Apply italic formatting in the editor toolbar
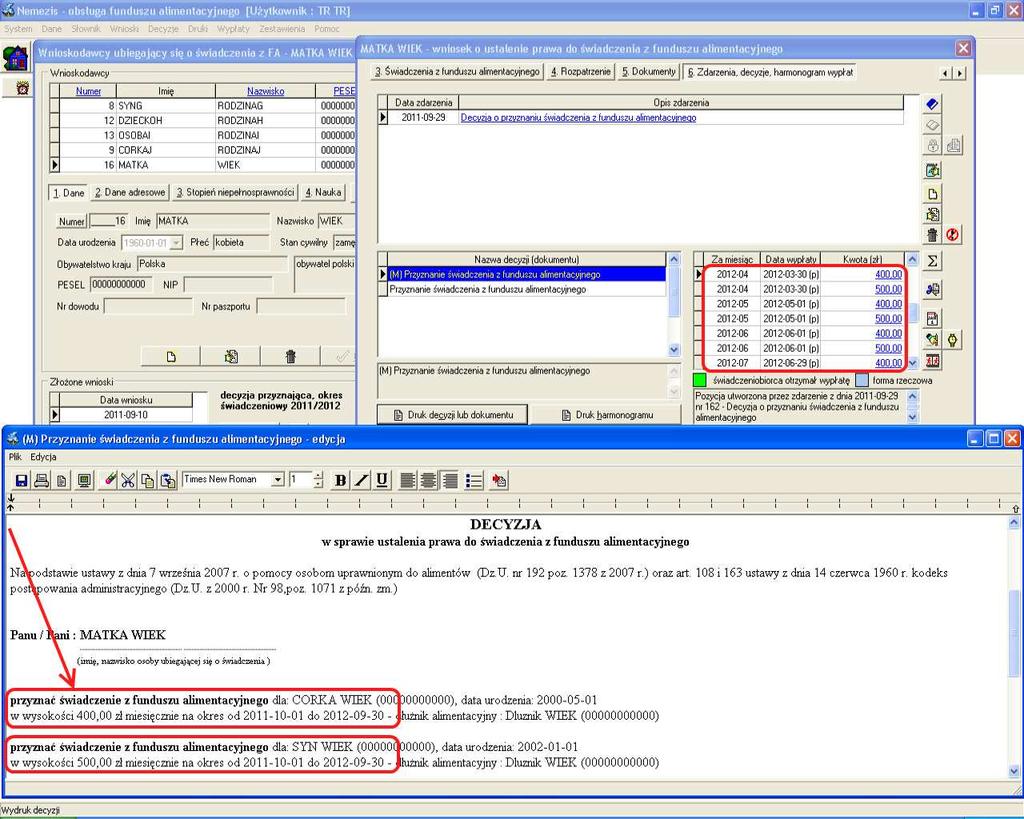Image resolution: width=1024 pixels, height=819 pixels. click(x=361, y=481)
